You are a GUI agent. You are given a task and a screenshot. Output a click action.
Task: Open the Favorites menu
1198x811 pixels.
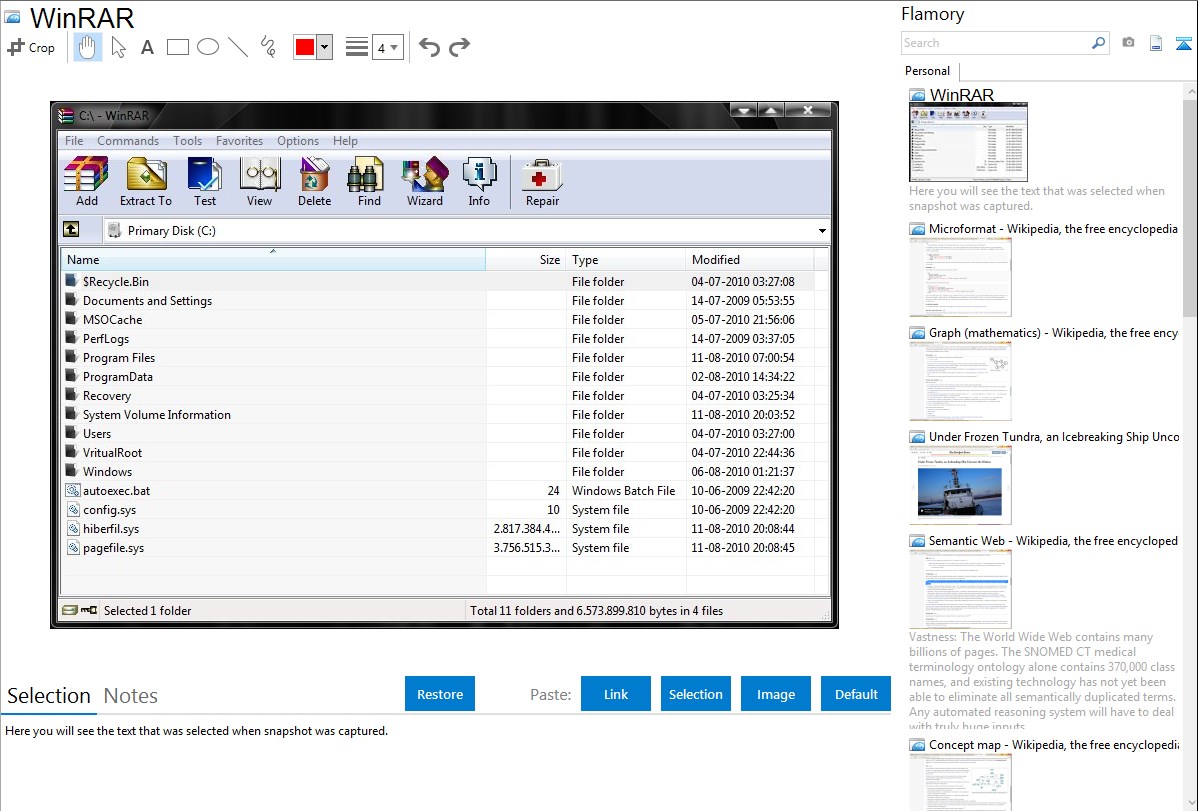pos(239,141)
